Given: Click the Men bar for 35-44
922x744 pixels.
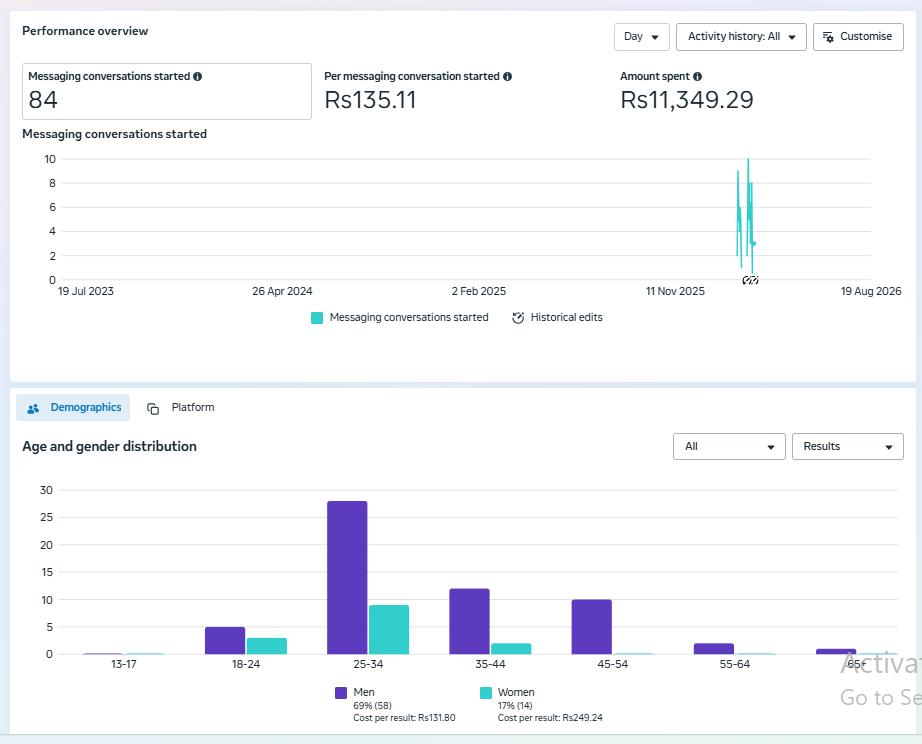Looking at the screenshot, I should 469,621.
